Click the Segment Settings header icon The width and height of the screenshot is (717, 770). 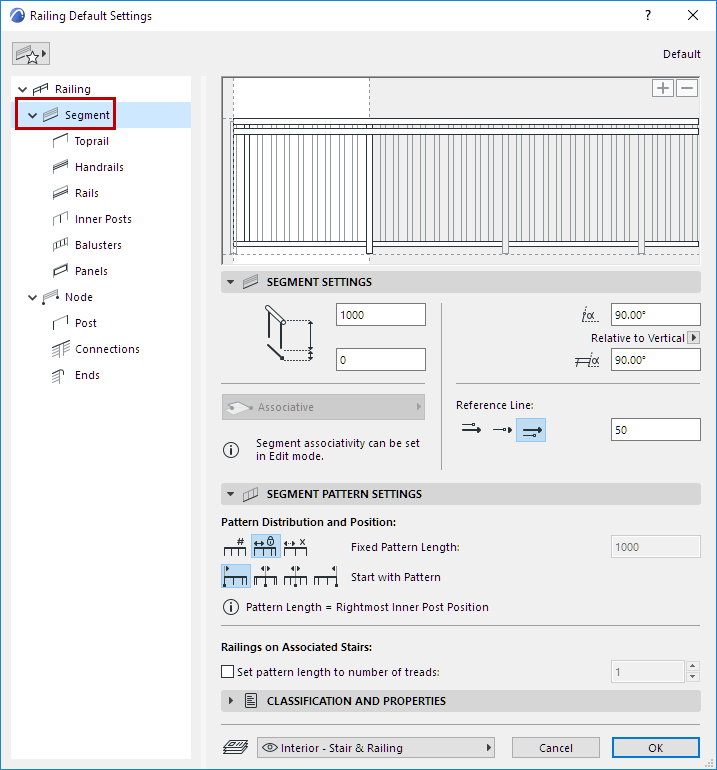[x=250, y=282]
